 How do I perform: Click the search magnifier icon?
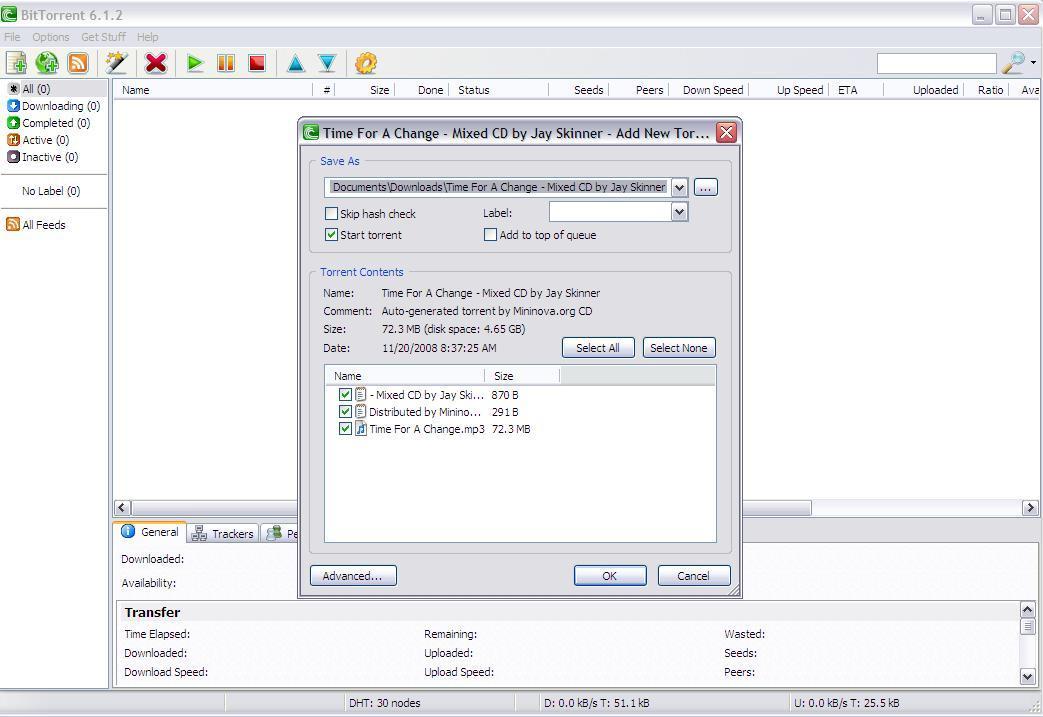click(x=1014, y=63)
